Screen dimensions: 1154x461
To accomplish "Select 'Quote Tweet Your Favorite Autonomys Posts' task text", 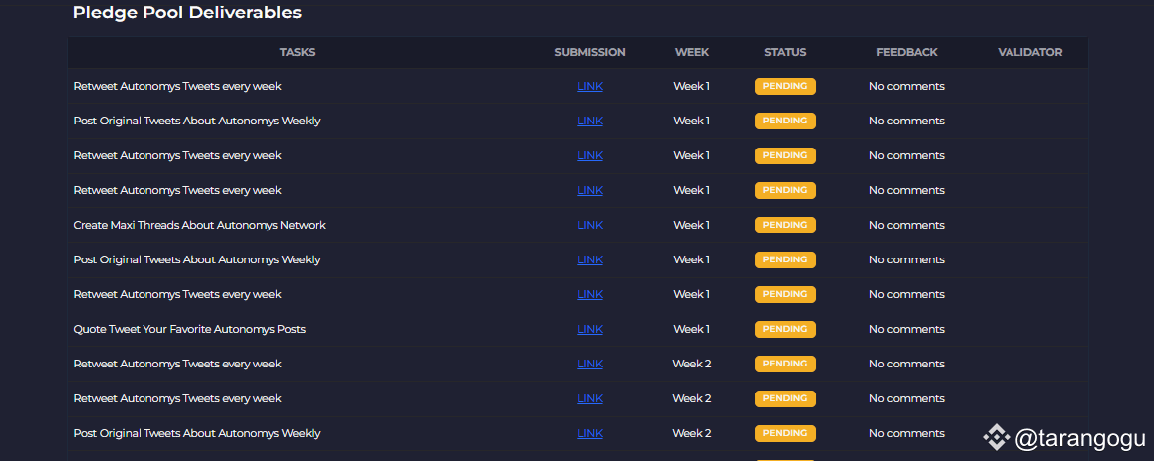I will [x=190, y=329].
